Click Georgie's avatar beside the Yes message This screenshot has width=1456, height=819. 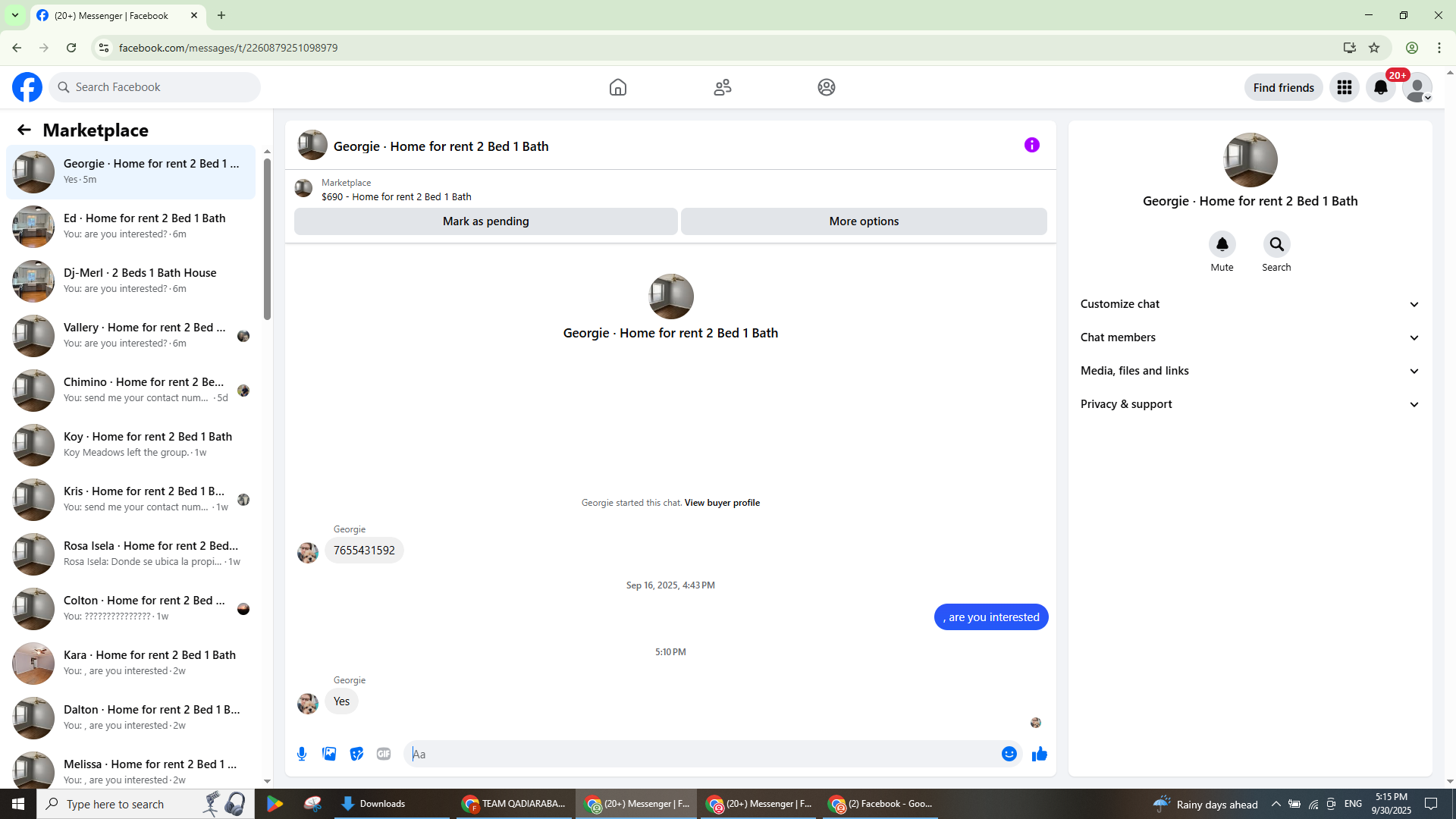point(308,704)
